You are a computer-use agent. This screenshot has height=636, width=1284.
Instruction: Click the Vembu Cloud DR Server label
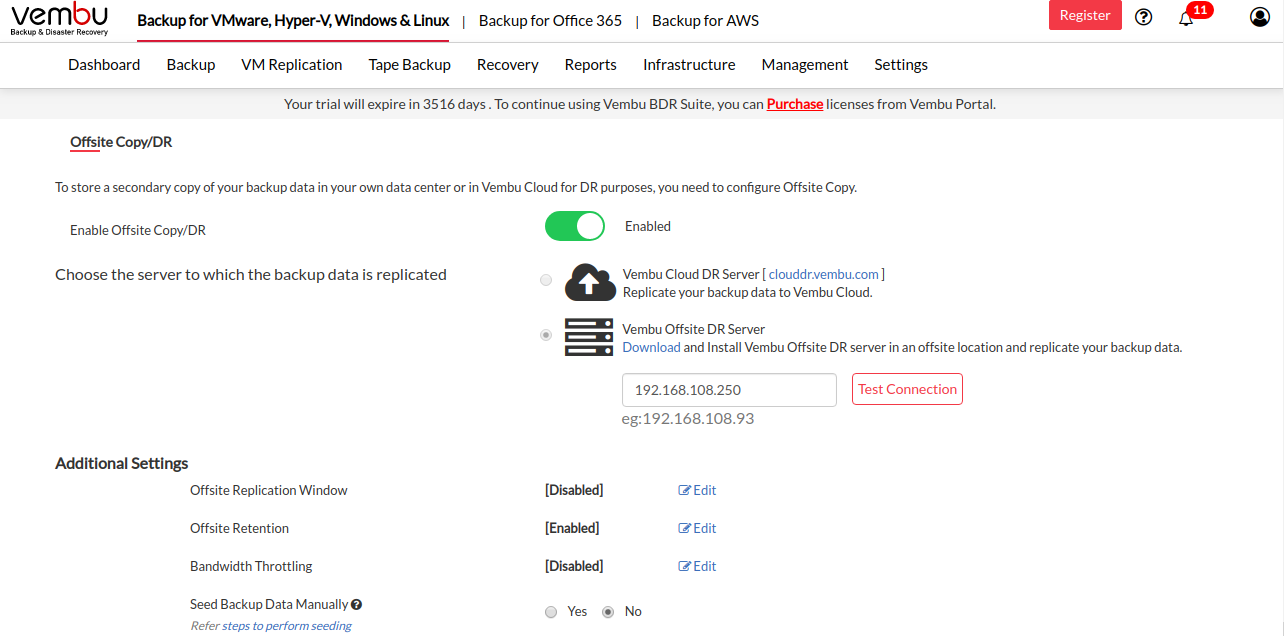coord(690,274)
